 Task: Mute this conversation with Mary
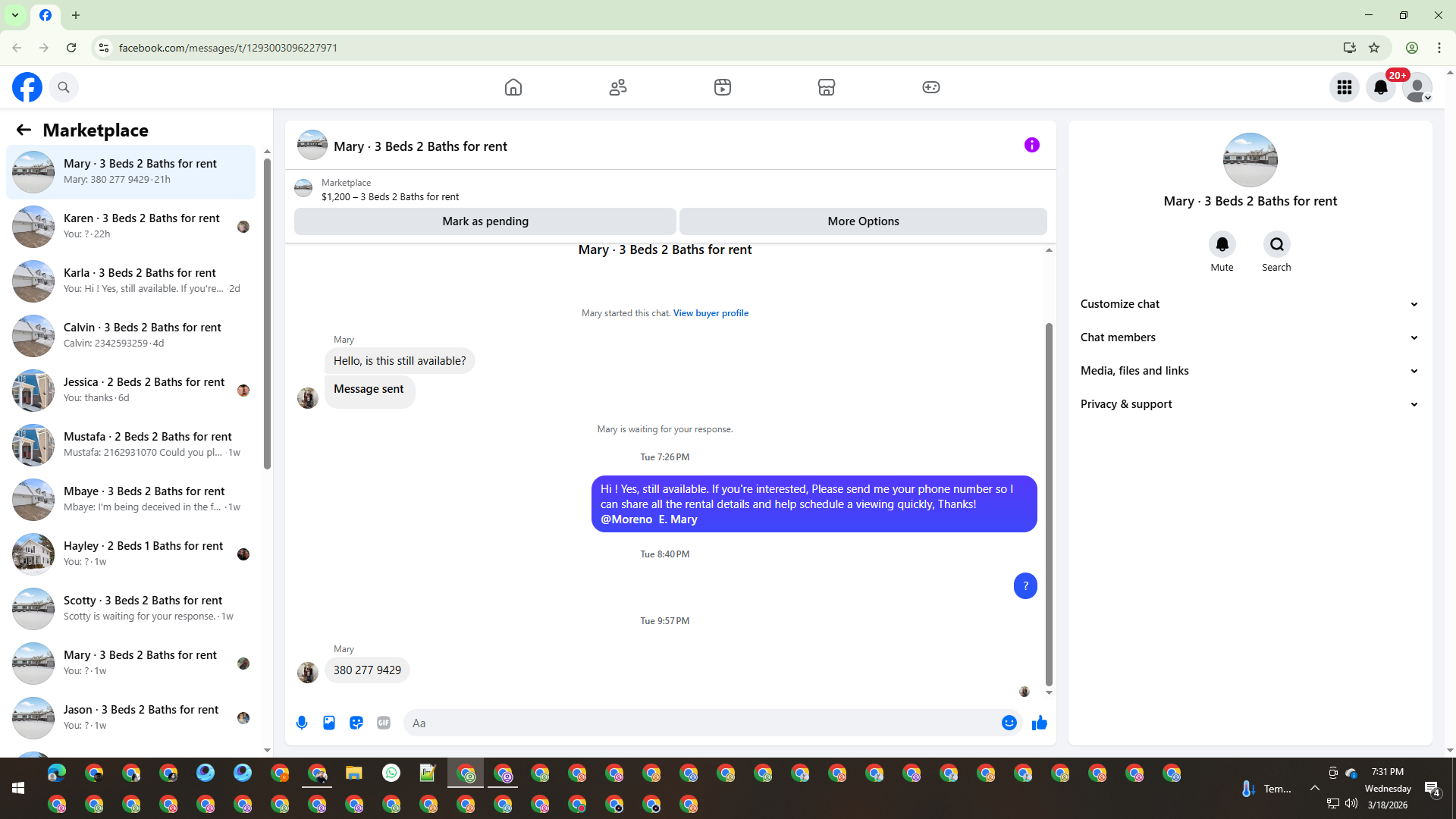1222,244
